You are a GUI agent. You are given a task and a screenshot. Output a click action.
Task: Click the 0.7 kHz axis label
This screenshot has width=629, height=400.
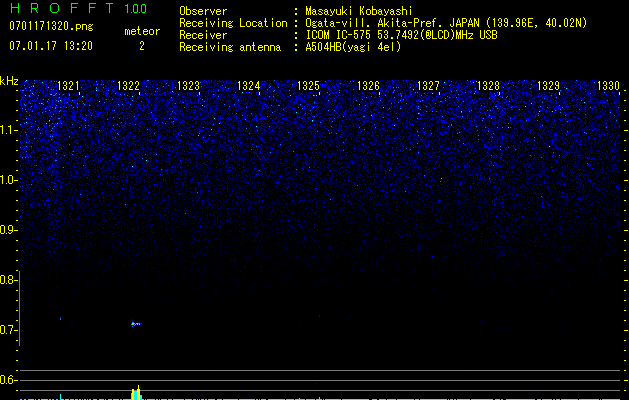tap(8, 330)
